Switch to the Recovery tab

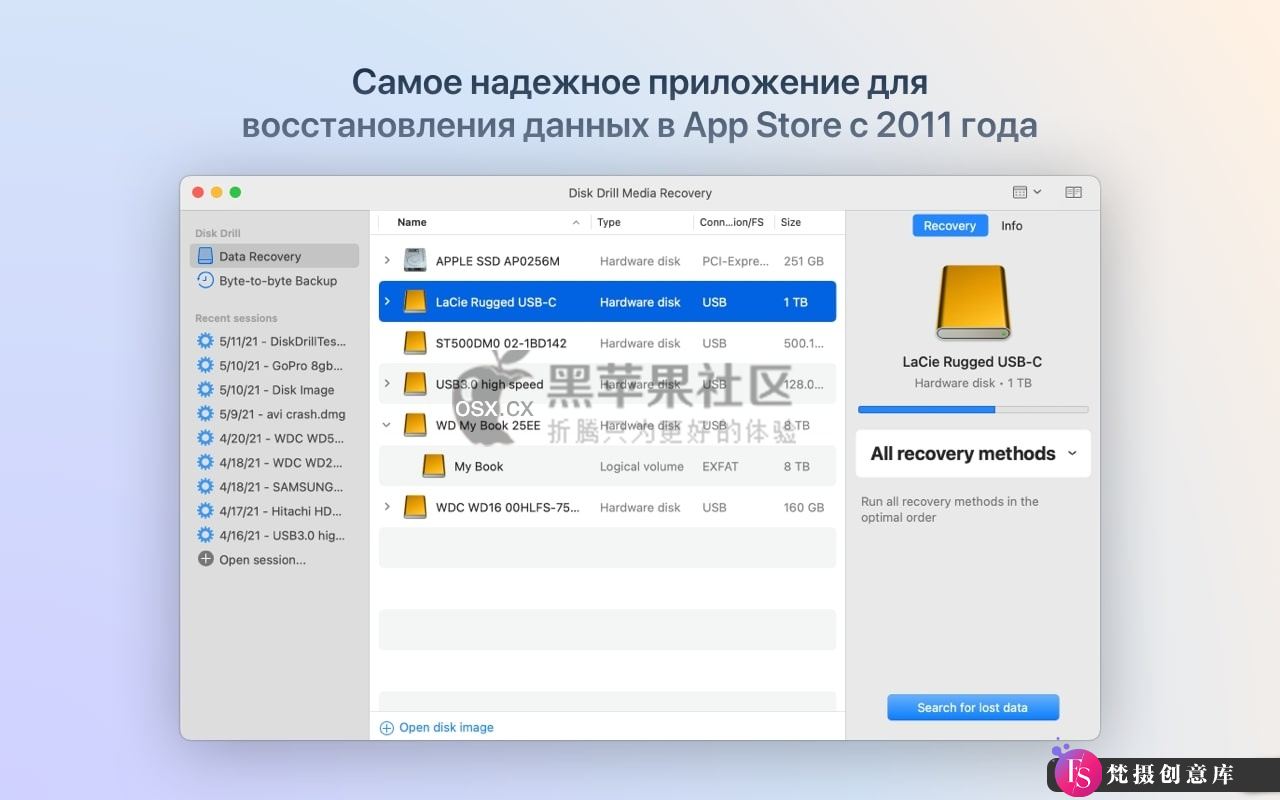click(950, 225)
